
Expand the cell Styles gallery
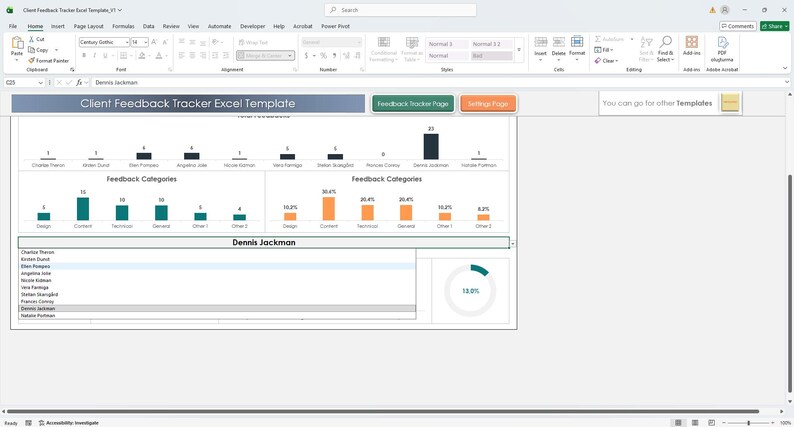point(519,50)
